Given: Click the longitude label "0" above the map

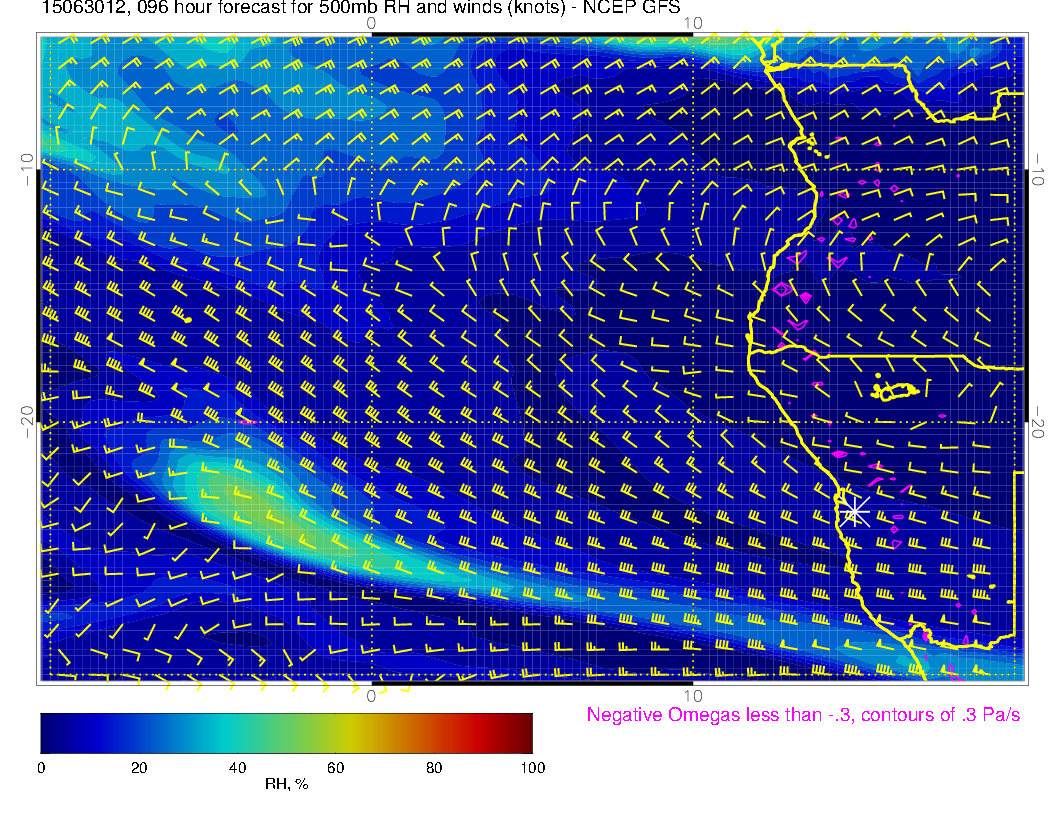Looking at the screenshot, I should [371, 23].
